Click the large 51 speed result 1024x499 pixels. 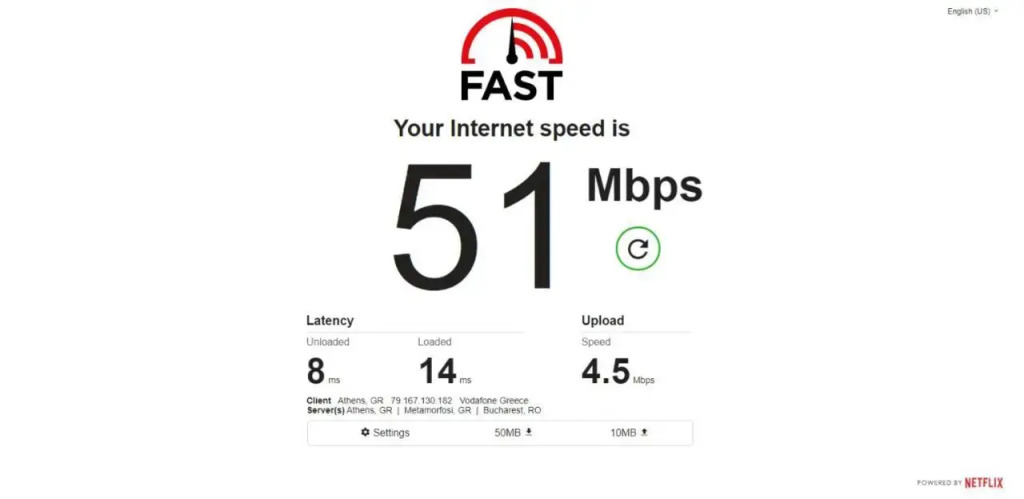tap(473, 225)
